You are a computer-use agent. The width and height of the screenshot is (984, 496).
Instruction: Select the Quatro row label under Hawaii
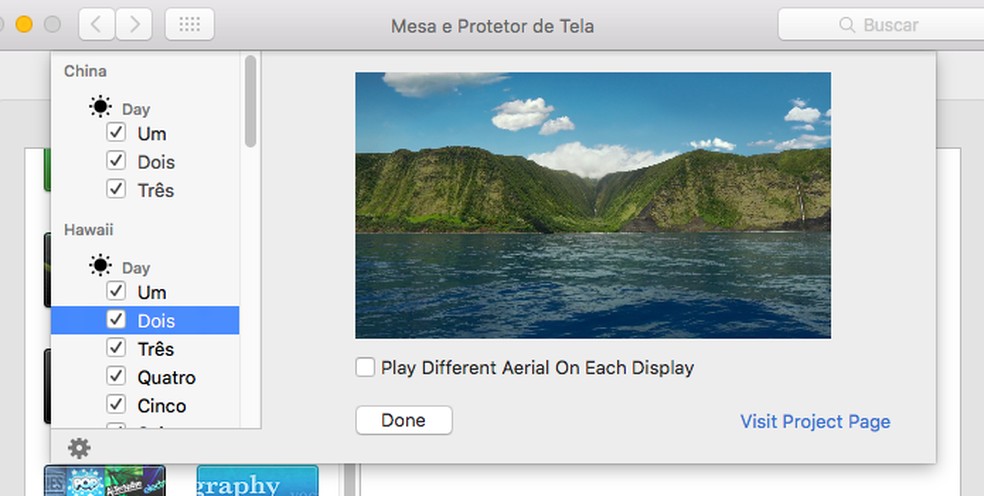[x=166, y=377]
